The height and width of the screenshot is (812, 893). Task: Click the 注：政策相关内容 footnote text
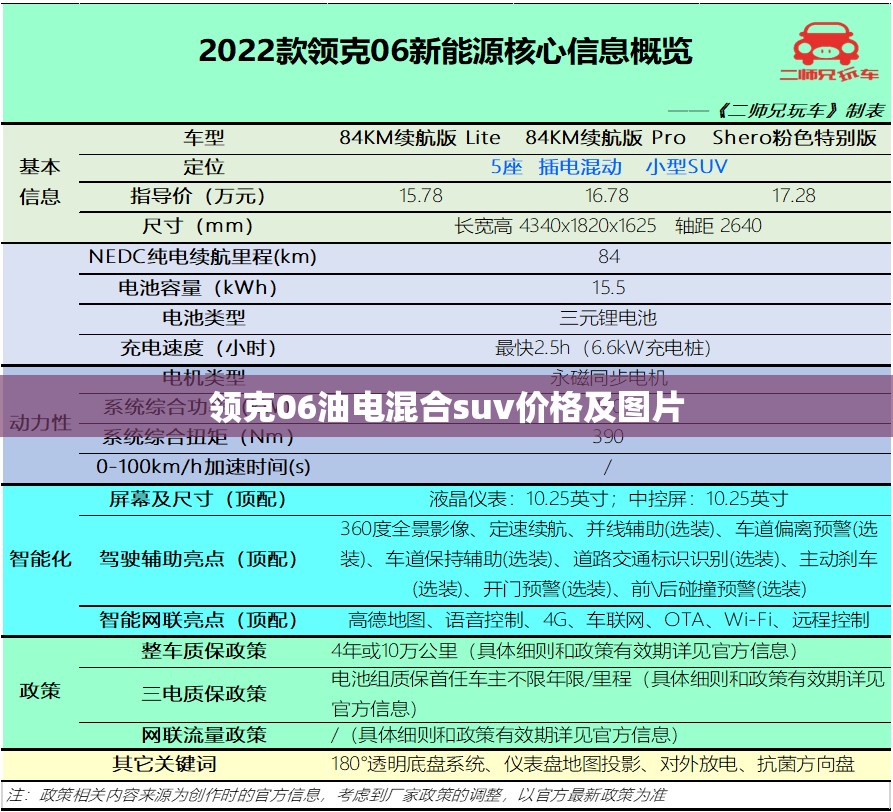point(336,795)
